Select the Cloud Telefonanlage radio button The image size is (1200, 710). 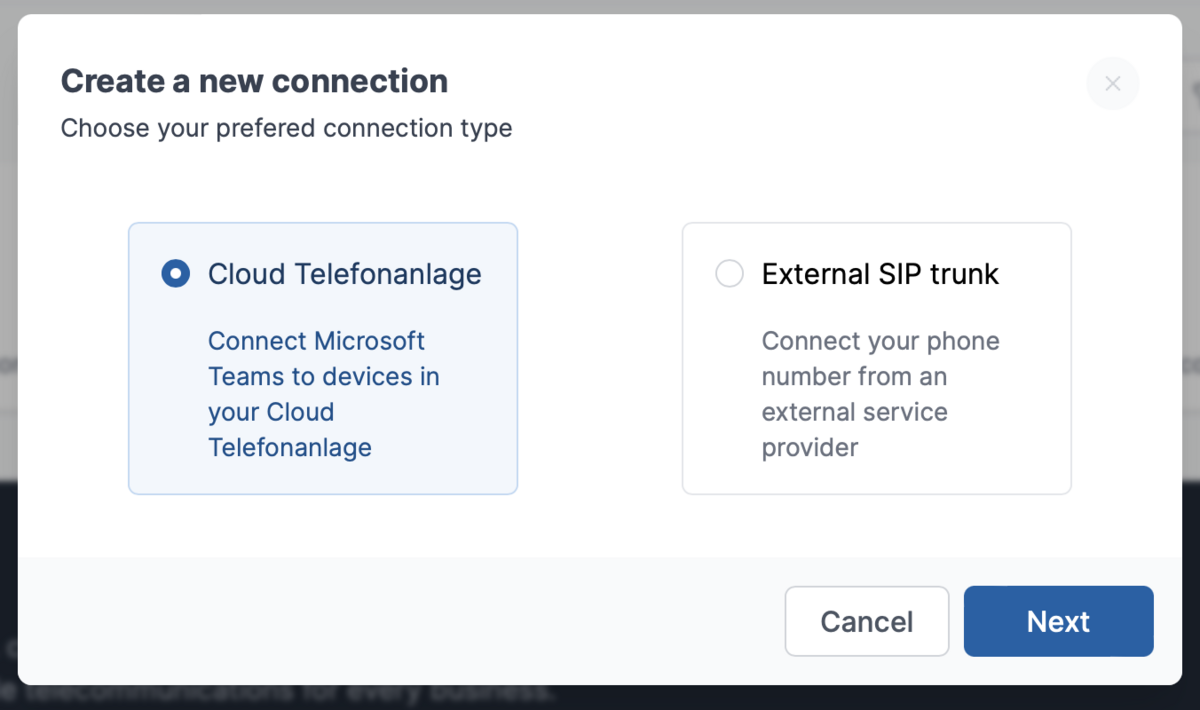point(176,274)
